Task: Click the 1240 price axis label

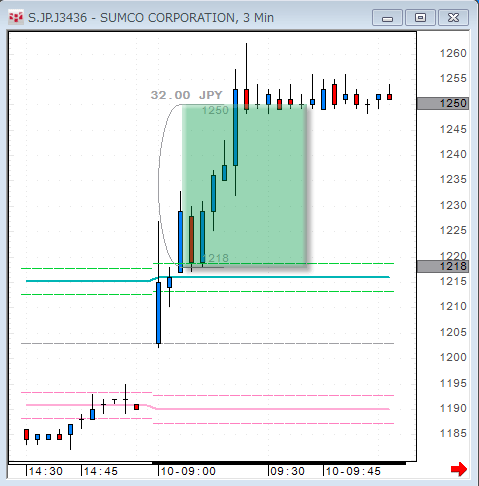Action: [453, 154]
